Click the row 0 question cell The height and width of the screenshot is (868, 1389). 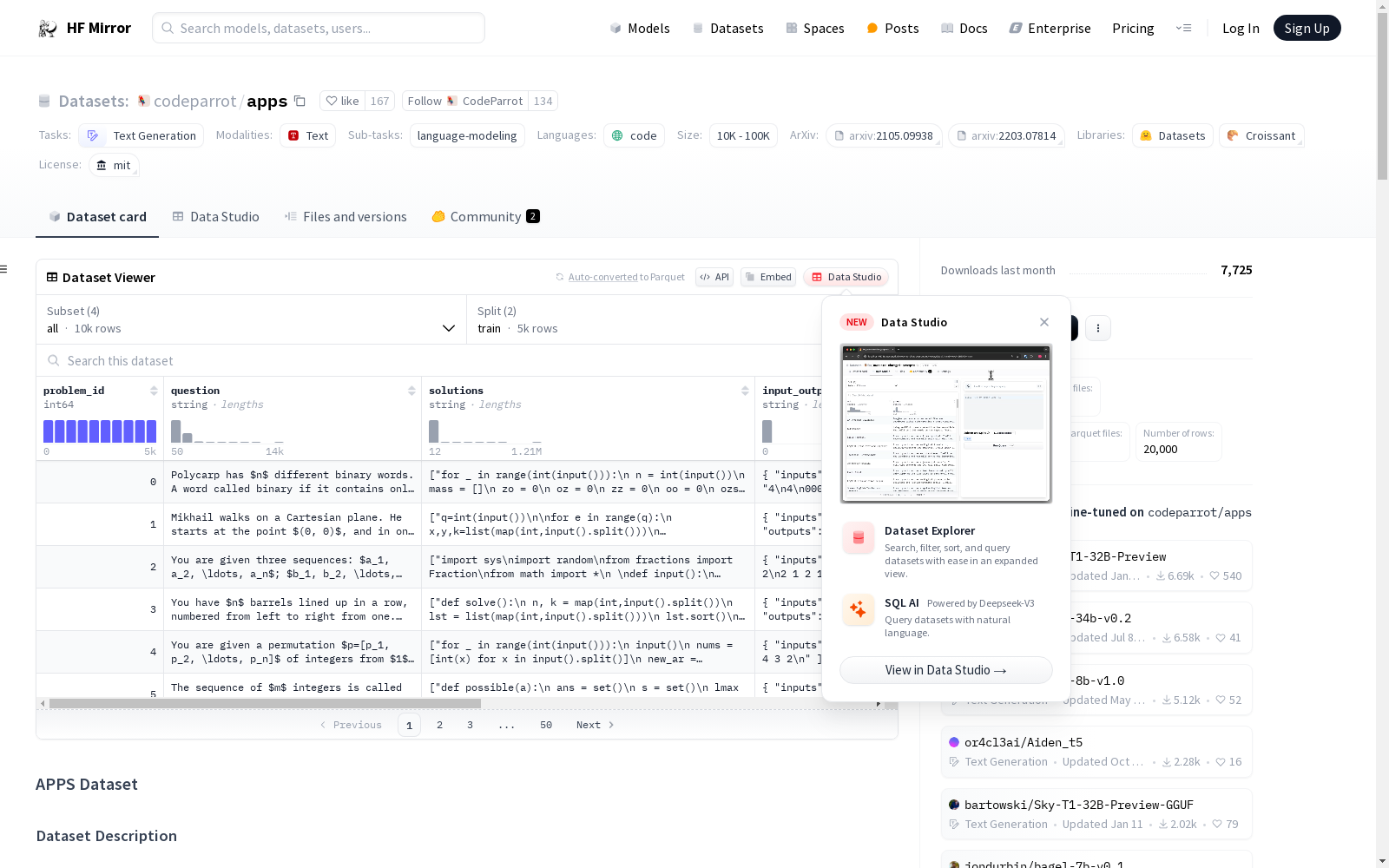(293, 482)
